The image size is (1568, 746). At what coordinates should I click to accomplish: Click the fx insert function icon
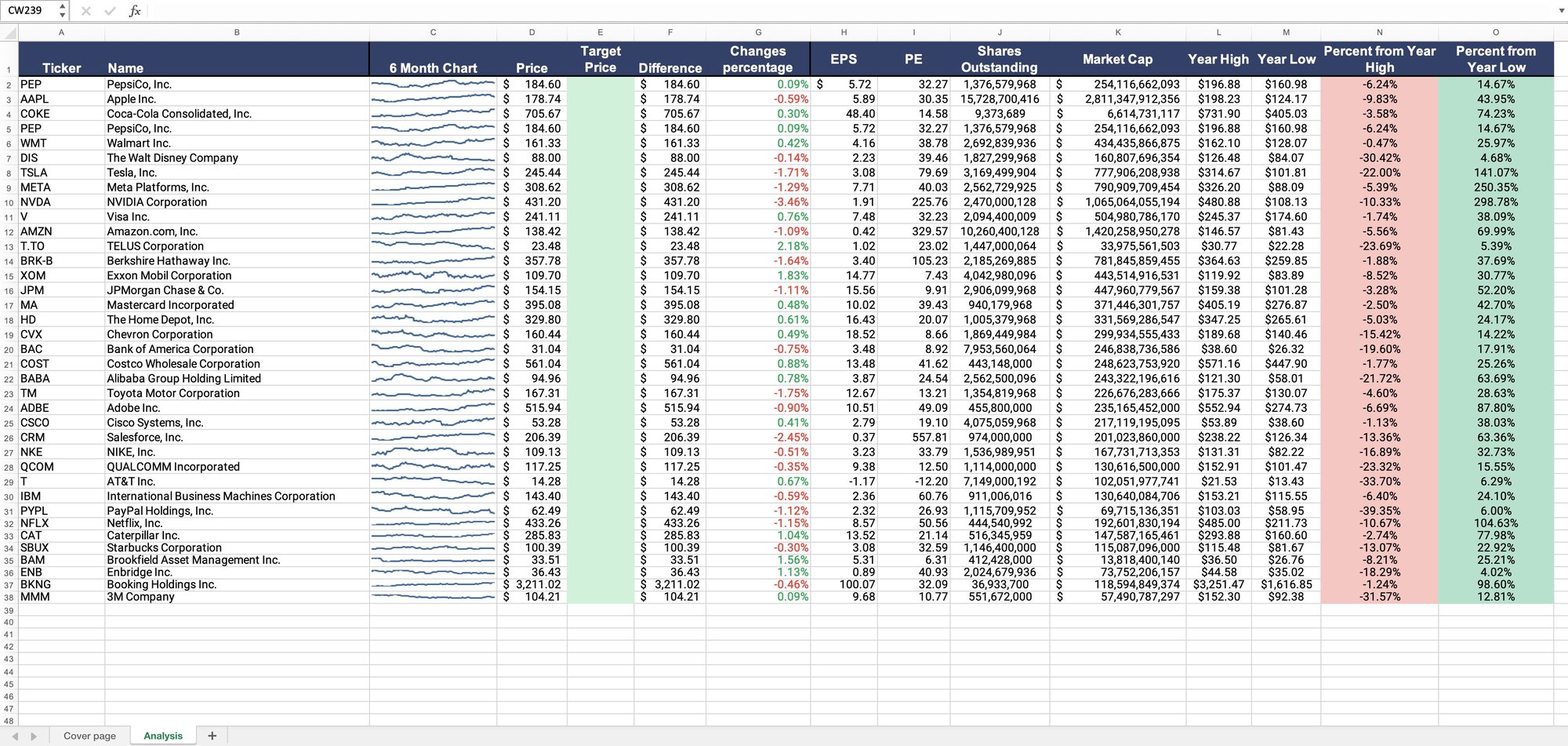coord(135,11)
